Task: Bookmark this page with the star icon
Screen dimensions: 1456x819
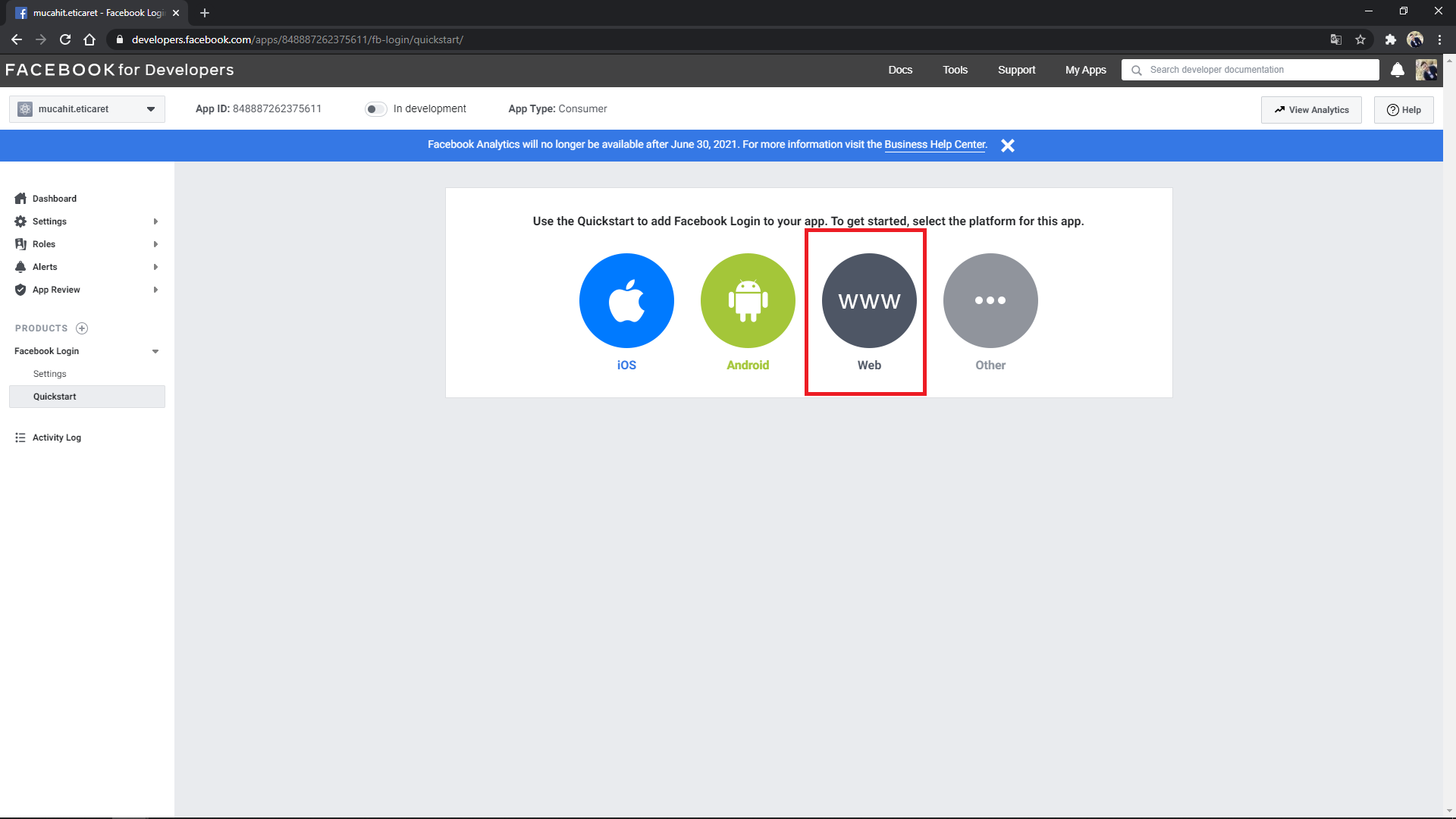Action: 1360,39
